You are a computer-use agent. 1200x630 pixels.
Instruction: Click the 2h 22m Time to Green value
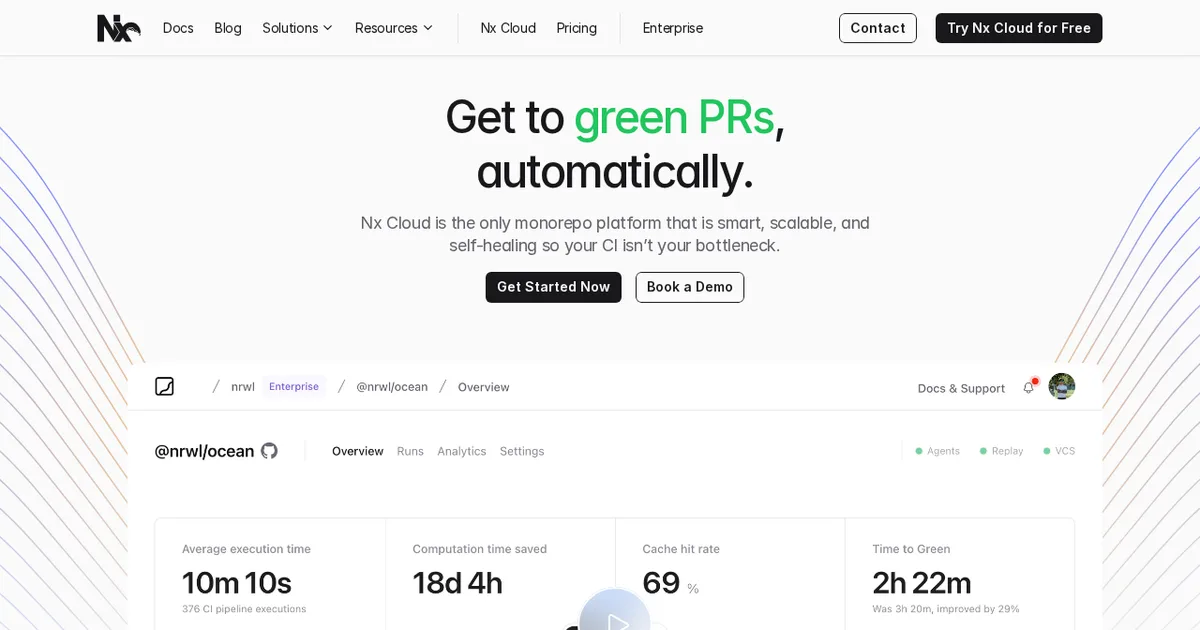[922, 582]
